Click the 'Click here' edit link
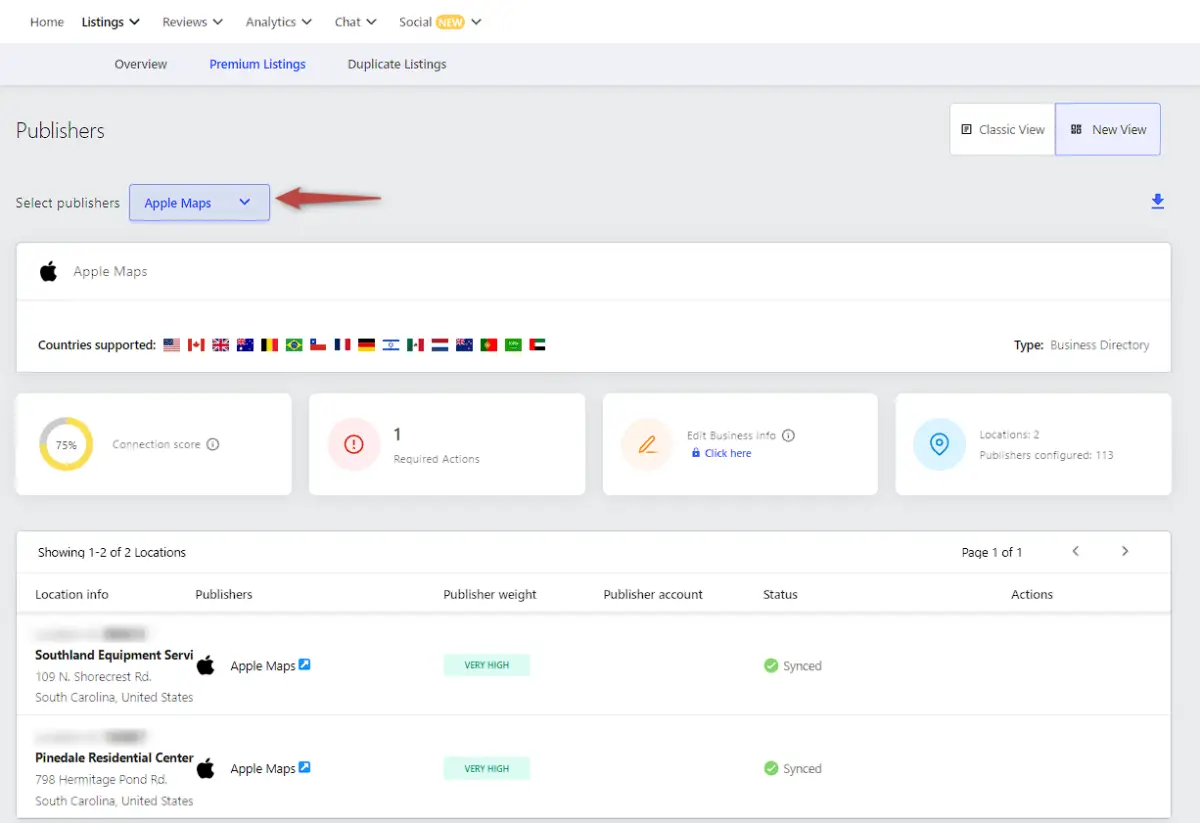The image size is (1200, 823). tap(727, 453)
